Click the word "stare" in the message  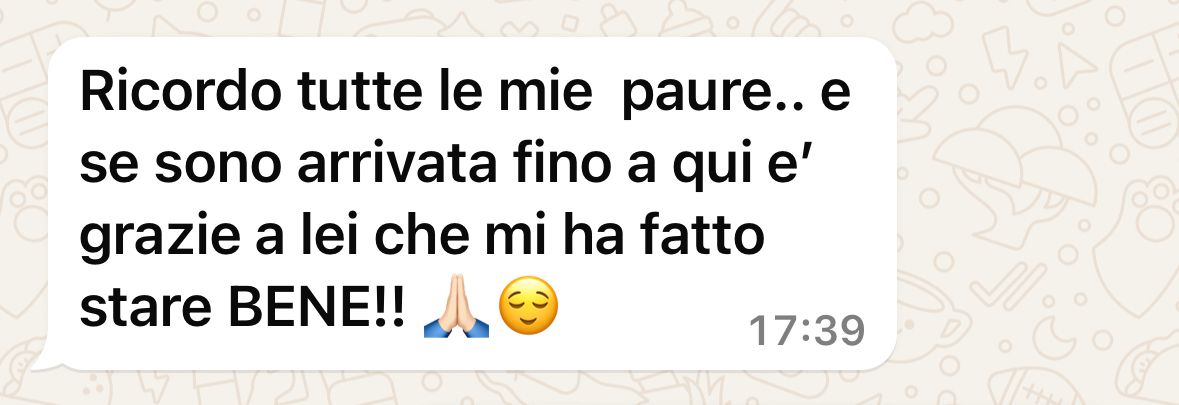tap(143, 309)
